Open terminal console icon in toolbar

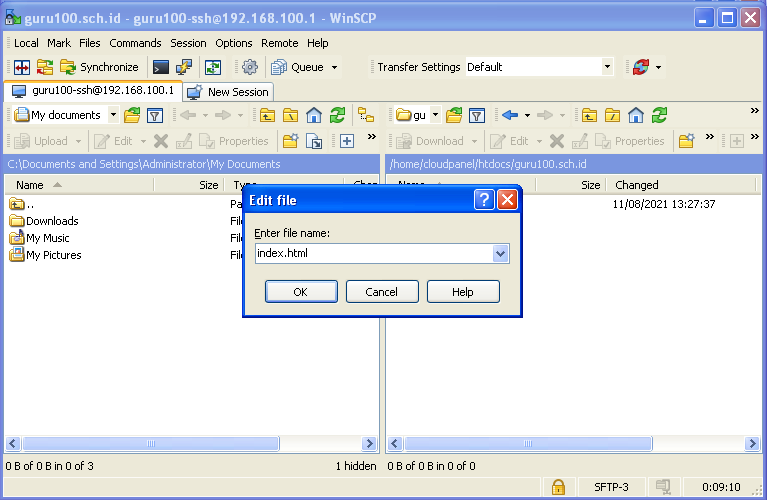(160, 67)
